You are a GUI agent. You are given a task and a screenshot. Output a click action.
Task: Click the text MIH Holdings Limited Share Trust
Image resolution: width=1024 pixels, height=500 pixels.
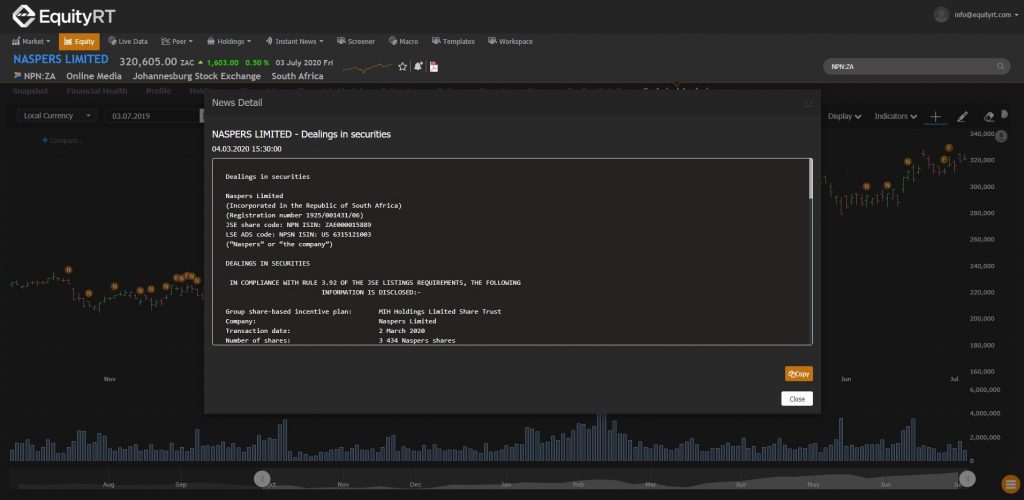pos(440,311)
